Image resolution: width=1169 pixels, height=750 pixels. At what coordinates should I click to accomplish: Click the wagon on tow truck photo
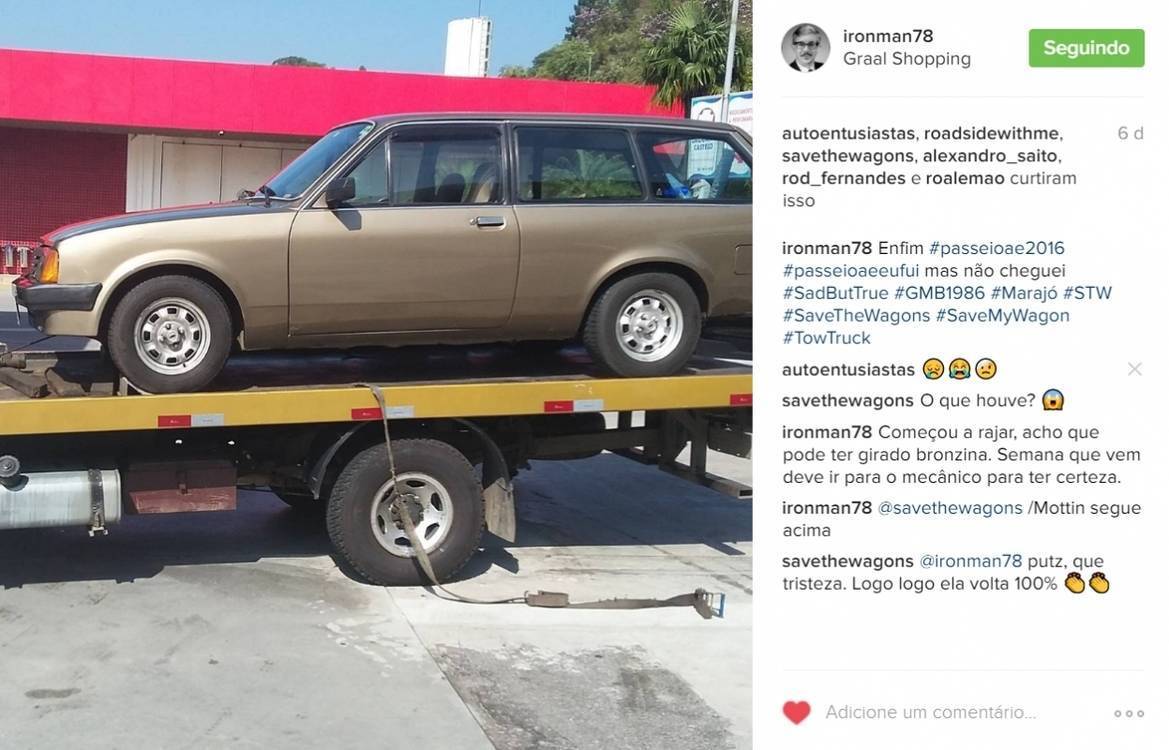[x=376, y=375]
